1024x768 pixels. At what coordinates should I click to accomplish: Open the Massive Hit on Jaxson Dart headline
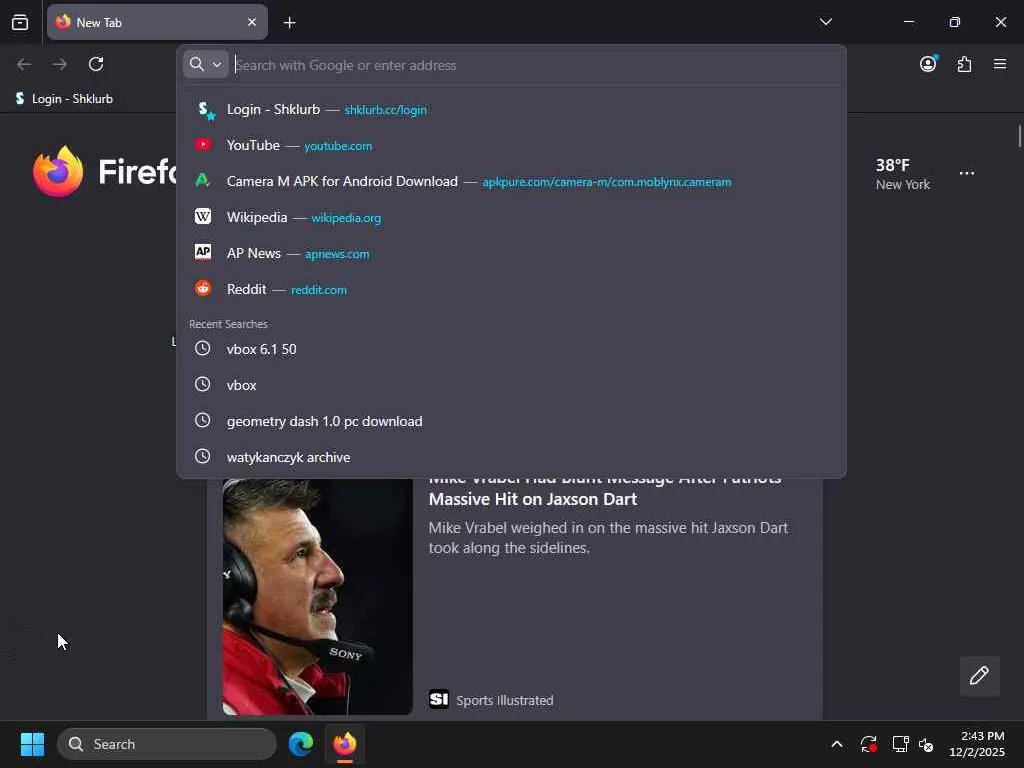click(x=533, y=500)
